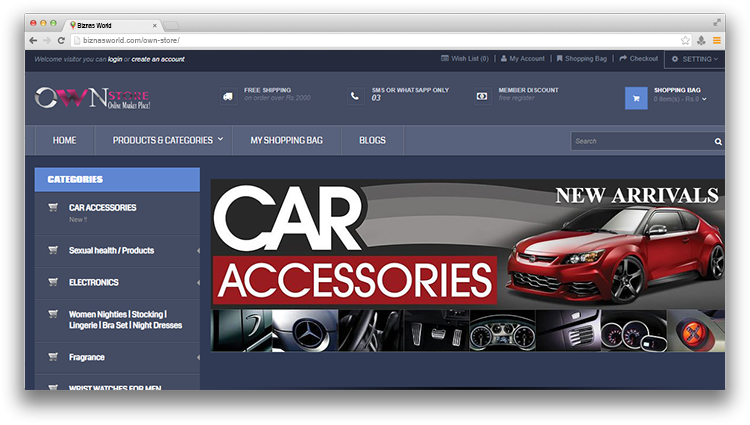Click the login link
The height and width of the screenshot is (425, 750).
(x=115, y=59)
